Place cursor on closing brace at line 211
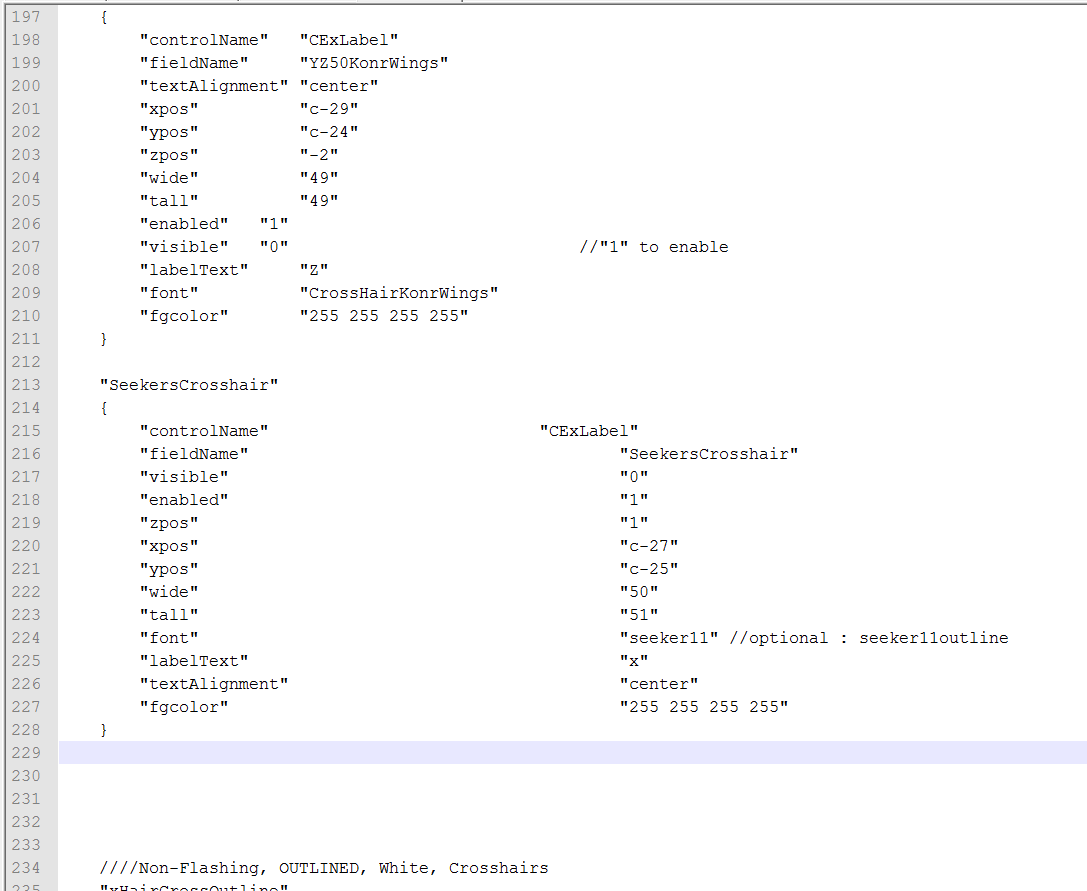This screenshot has width=1087, height=891. [104, 339]
